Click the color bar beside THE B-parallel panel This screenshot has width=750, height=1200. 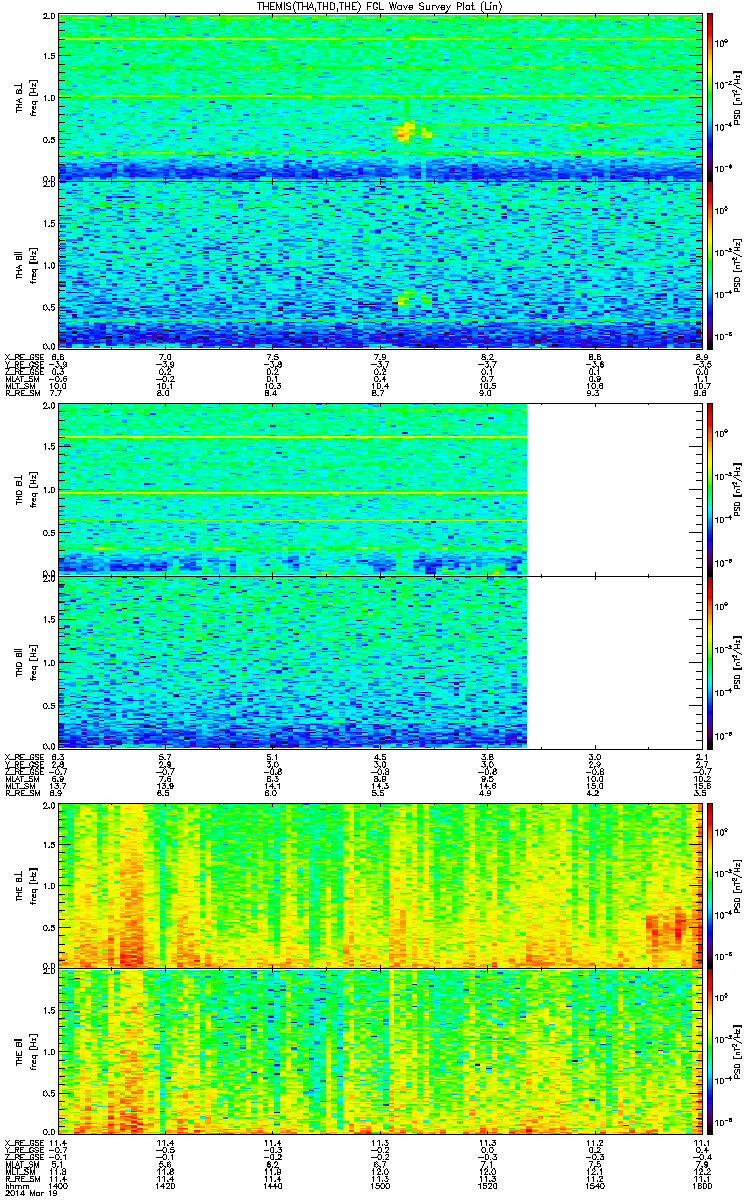[x=710, y=1051]
